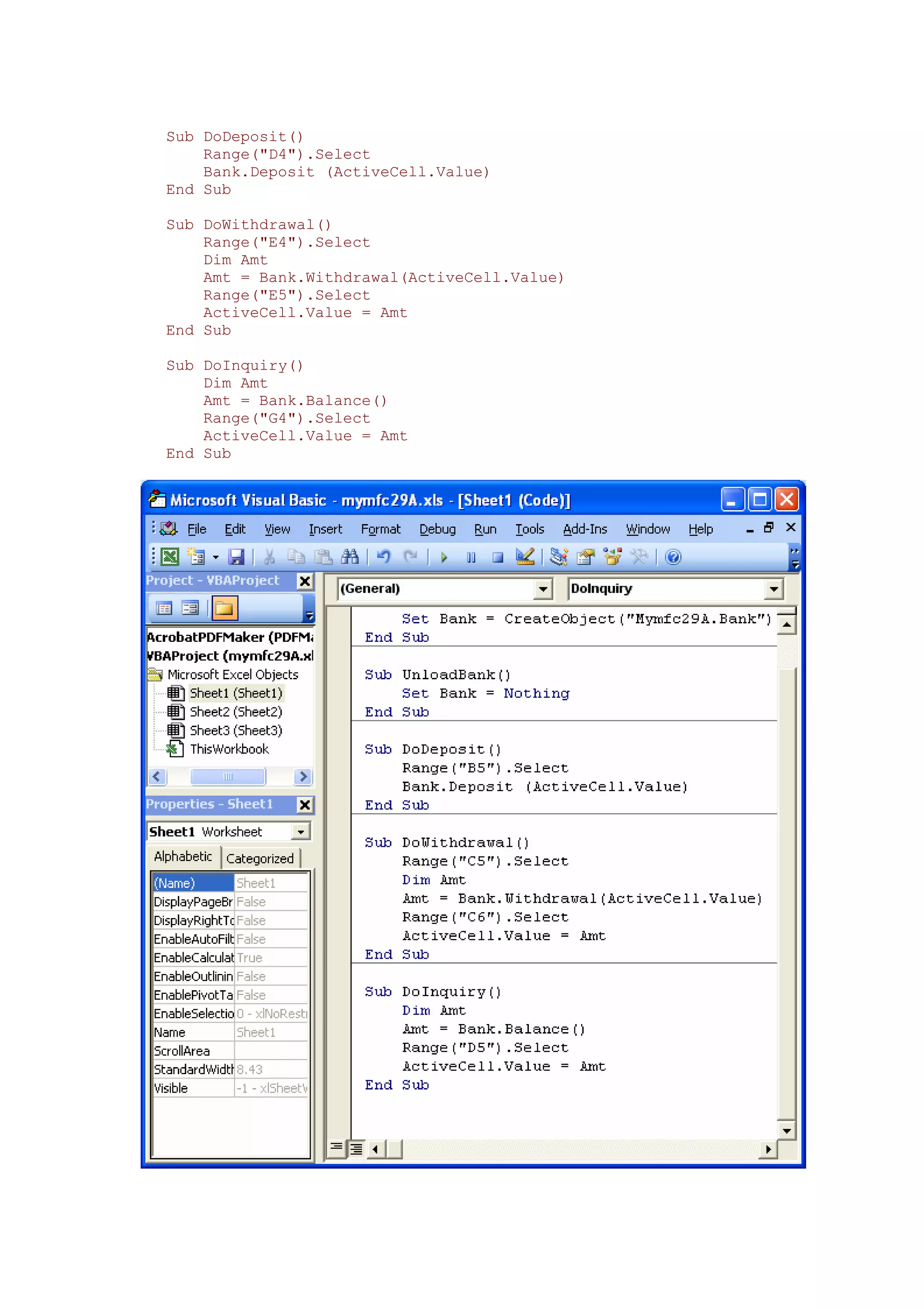
Task: Run the macro with the Play icon
Action: click(444, 557)
